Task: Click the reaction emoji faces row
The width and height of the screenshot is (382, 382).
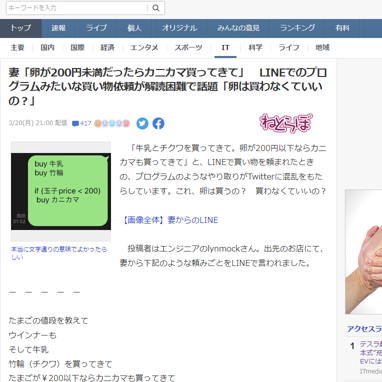Action: (x=112, y=123)
